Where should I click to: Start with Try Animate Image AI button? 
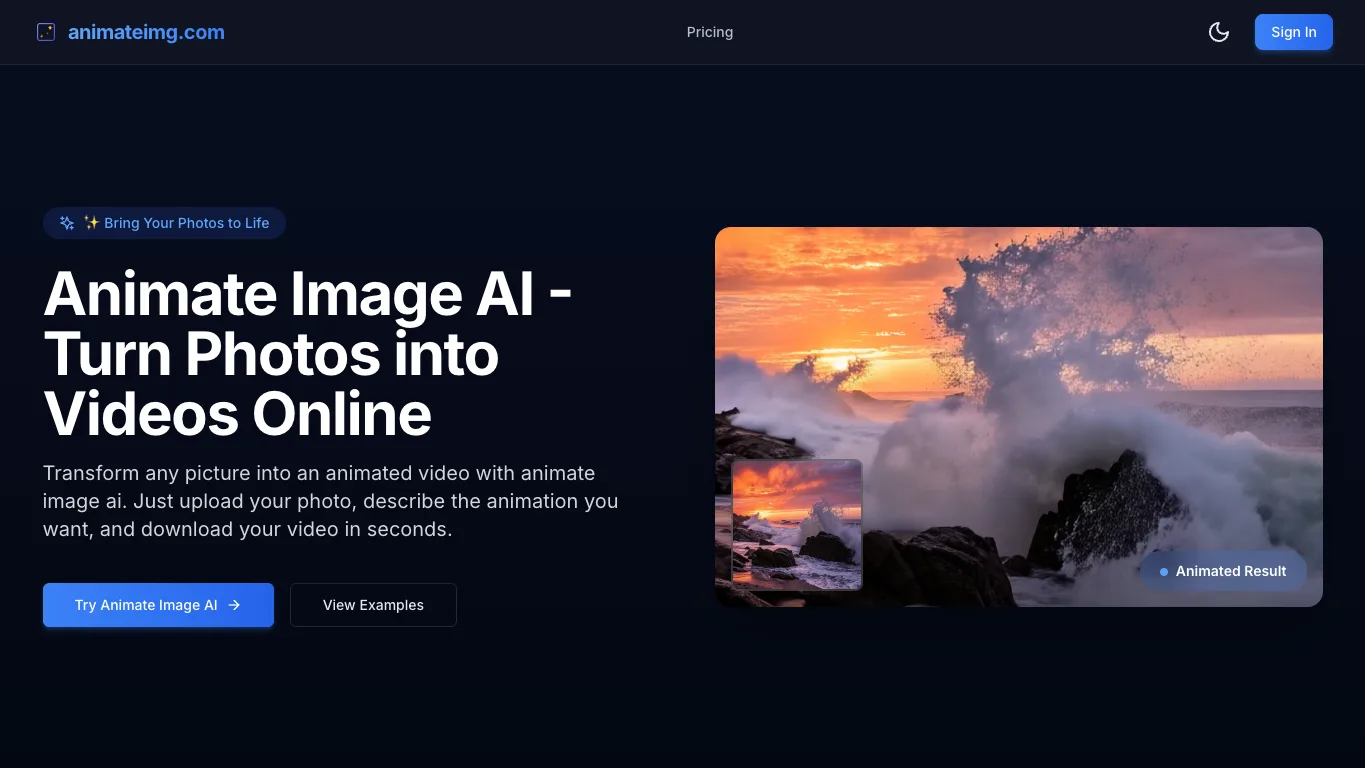[x=158, y=605]
